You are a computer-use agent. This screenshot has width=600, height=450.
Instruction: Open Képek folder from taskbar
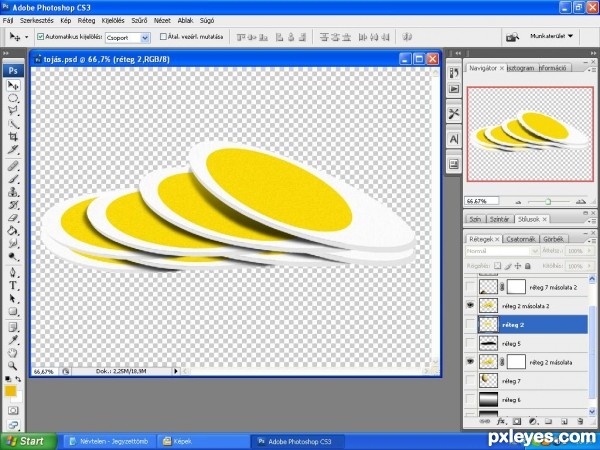pyautogui.click(x=204, y=441)
